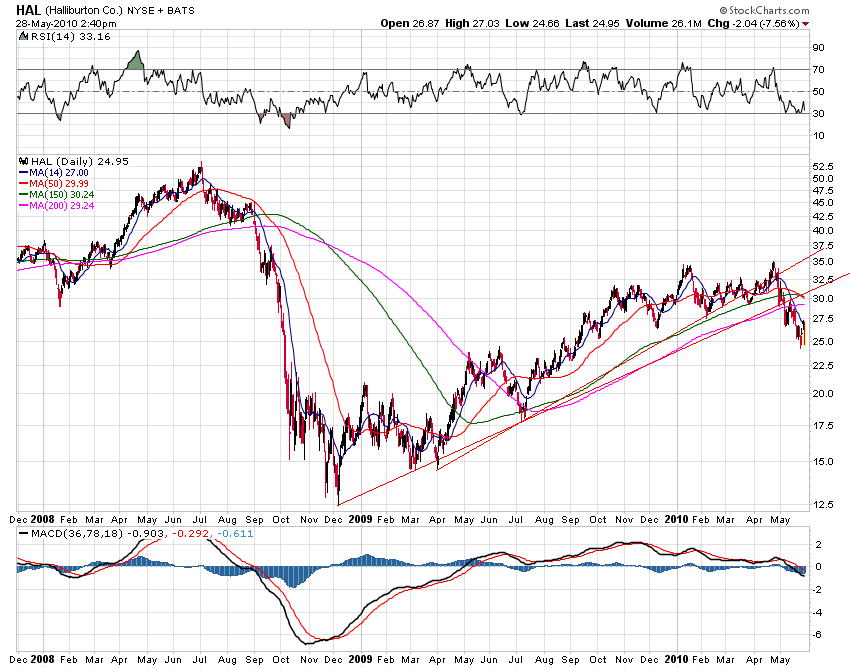This screenshot has width=850, height=668.
Task: Click the 2009 label on bottom MACD axis
Action: click(x=360, y=659)
